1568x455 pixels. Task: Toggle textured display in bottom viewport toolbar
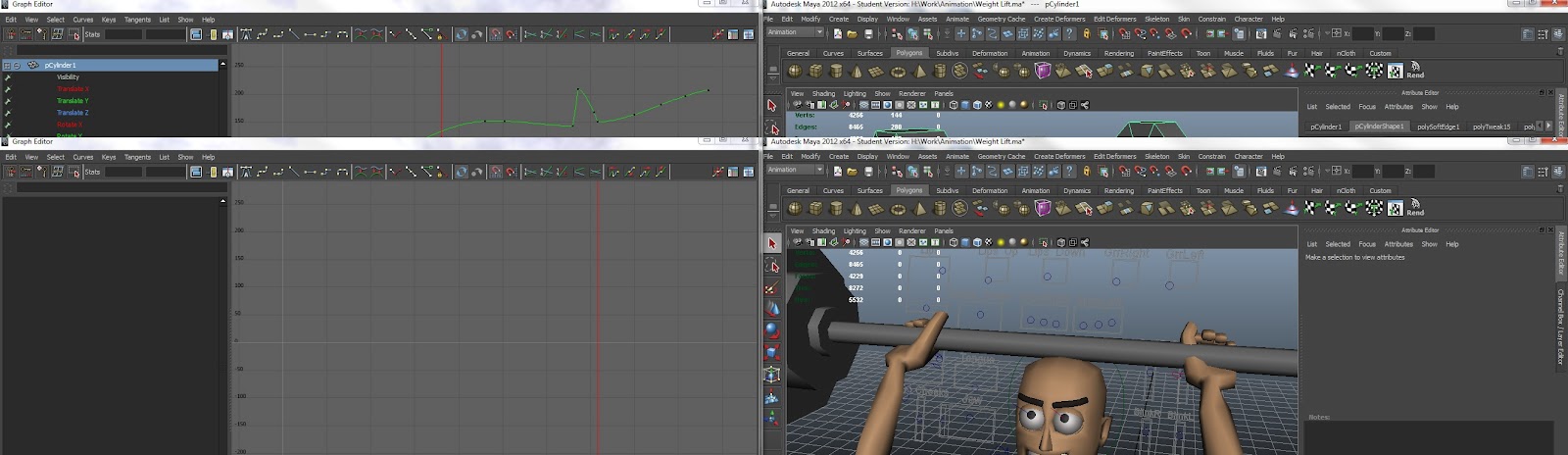click(989, 242)
